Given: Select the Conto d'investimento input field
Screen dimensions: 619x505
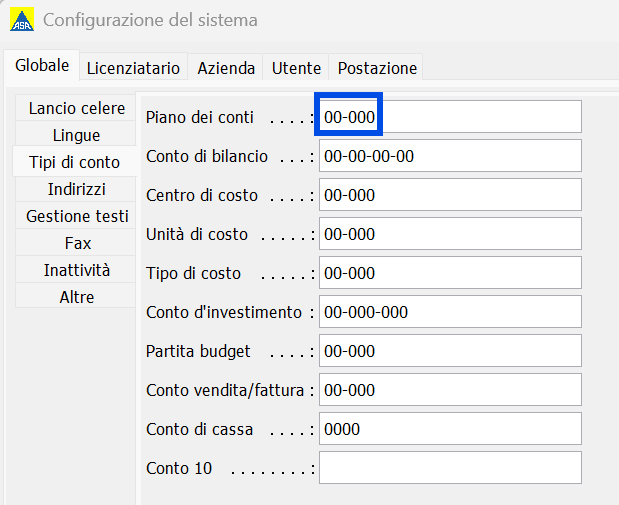Looking at the screenshot, I should click(x=450, y=312).
